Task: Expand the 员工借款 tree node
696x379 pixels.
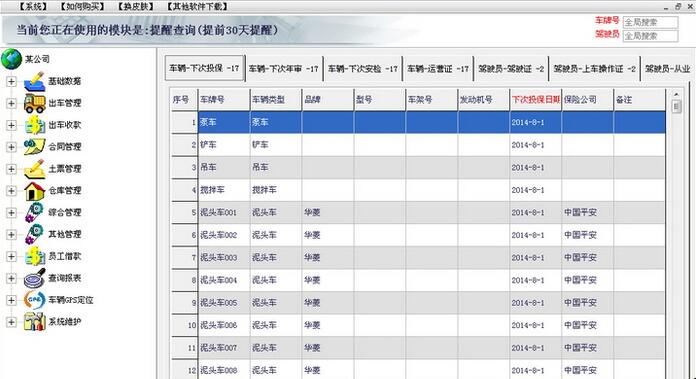Action: click(11, 256)
